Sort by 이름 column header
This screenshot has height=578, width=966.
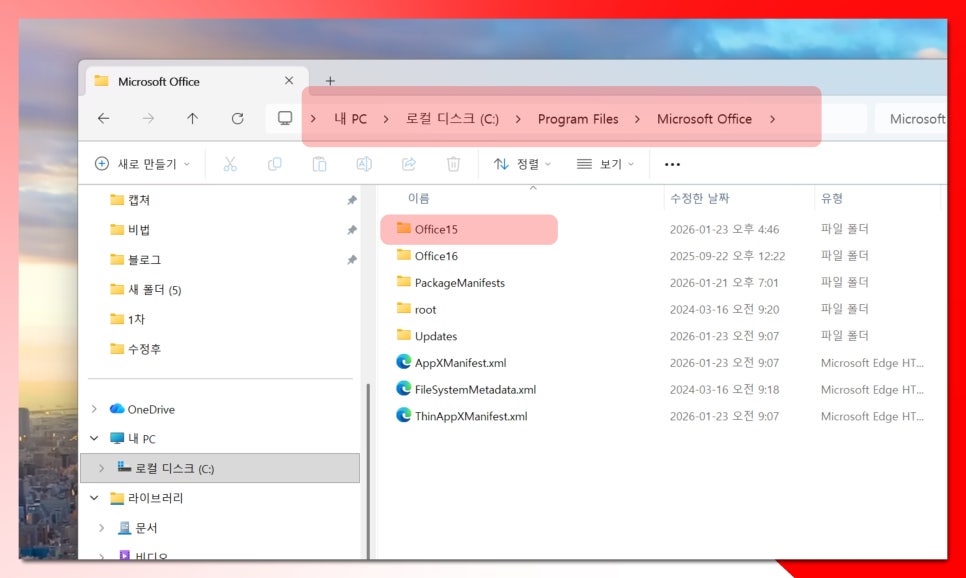click(x=418, y=198)
